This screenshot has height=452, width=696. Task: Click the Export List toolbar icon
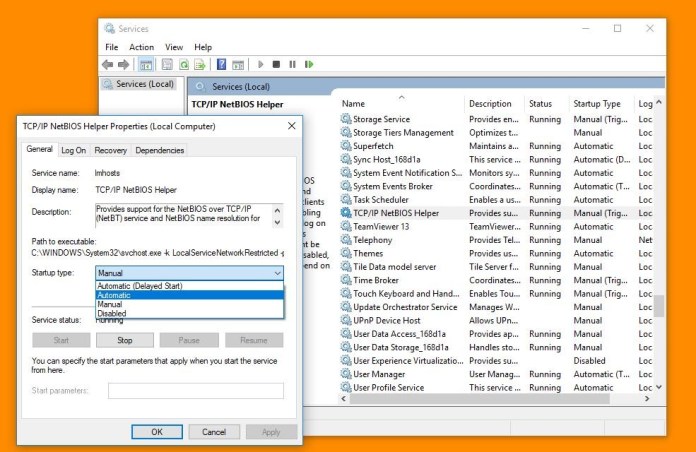coord(200,65)
